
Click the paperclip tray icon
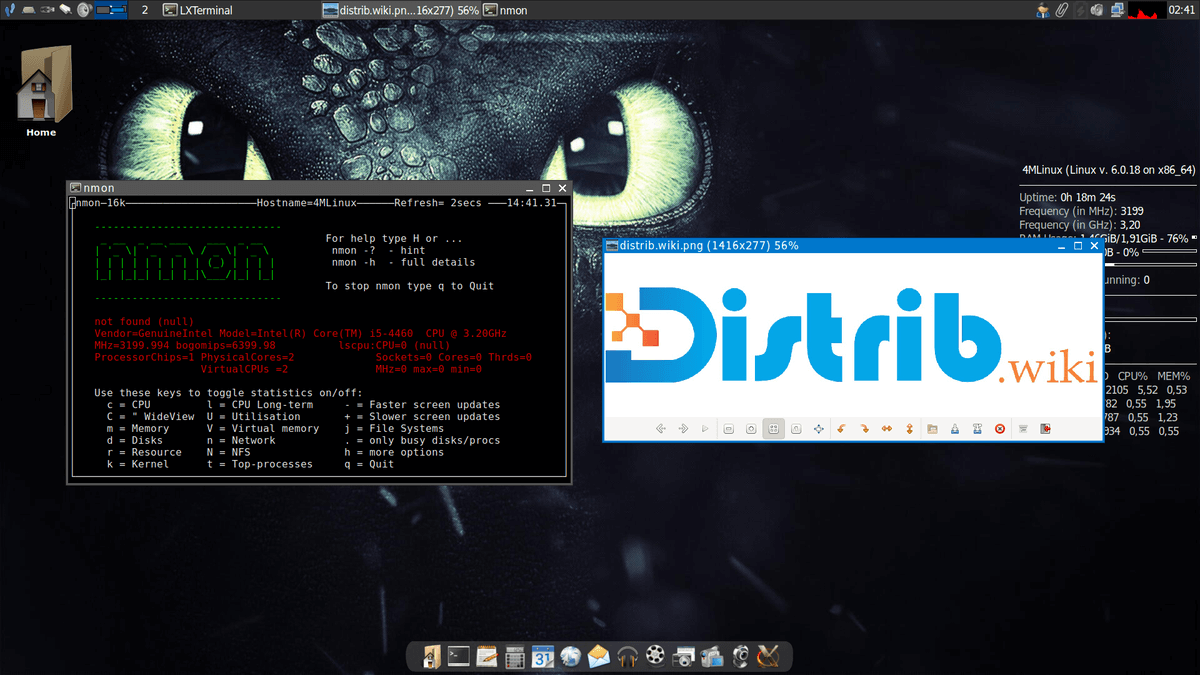pyautogui.click(x=1061, y=10)
